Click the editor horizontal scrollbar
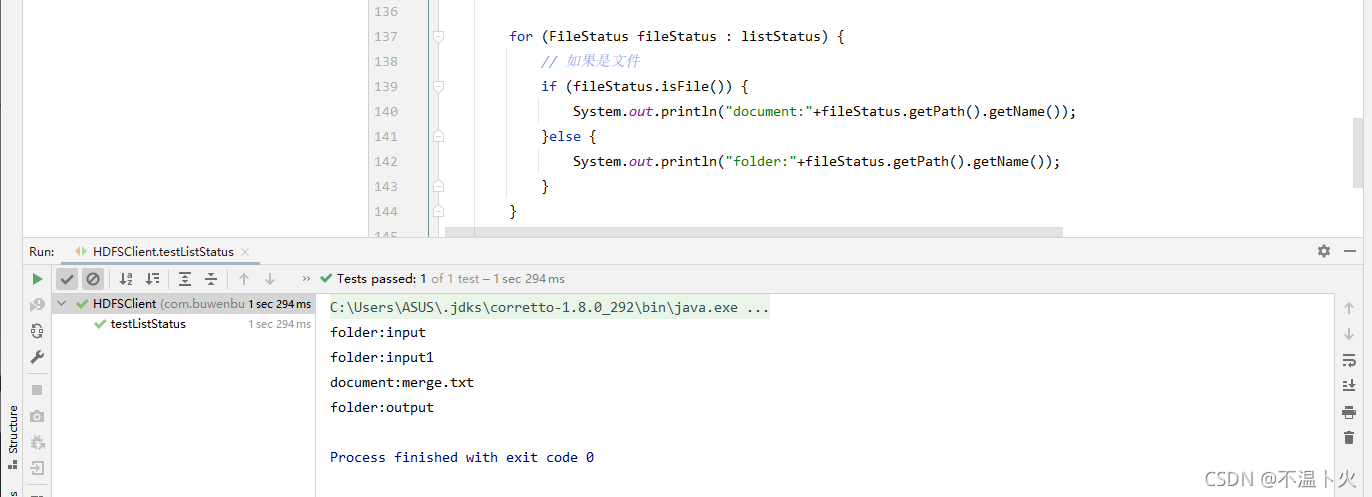Image resolution: width=1372 pixels, height=497 pixels. (754, 232)
